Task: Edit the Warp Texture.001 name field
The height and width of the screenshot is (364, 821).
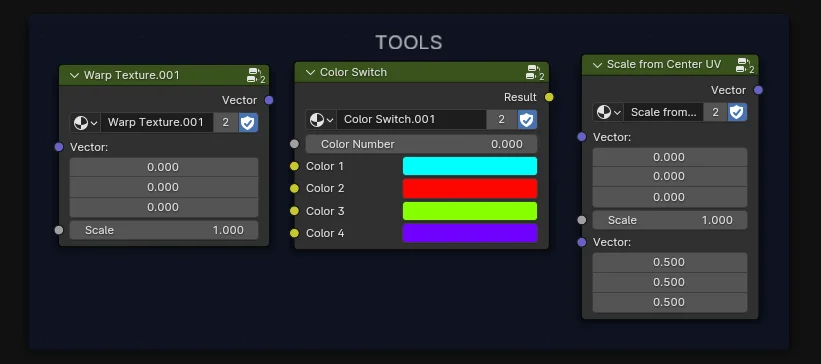Action: [157, 123]
